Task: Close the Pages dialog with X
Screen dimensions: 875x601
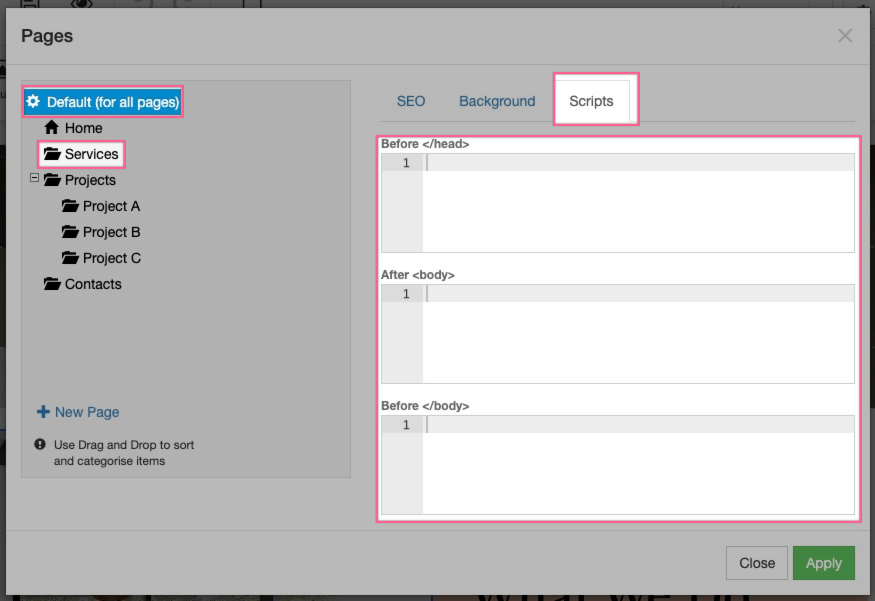Action: (845, 36)
